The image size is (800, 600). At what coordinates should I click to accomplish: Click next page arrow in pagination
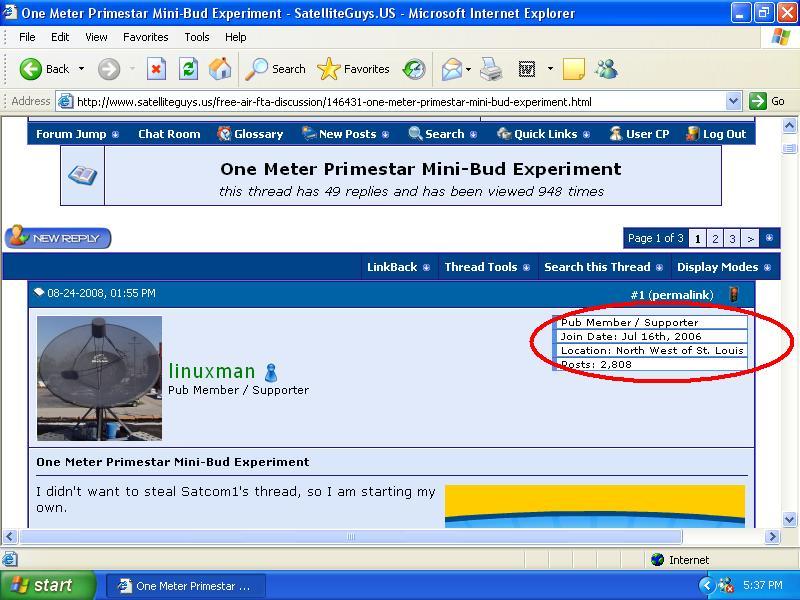tap(750, 238)
